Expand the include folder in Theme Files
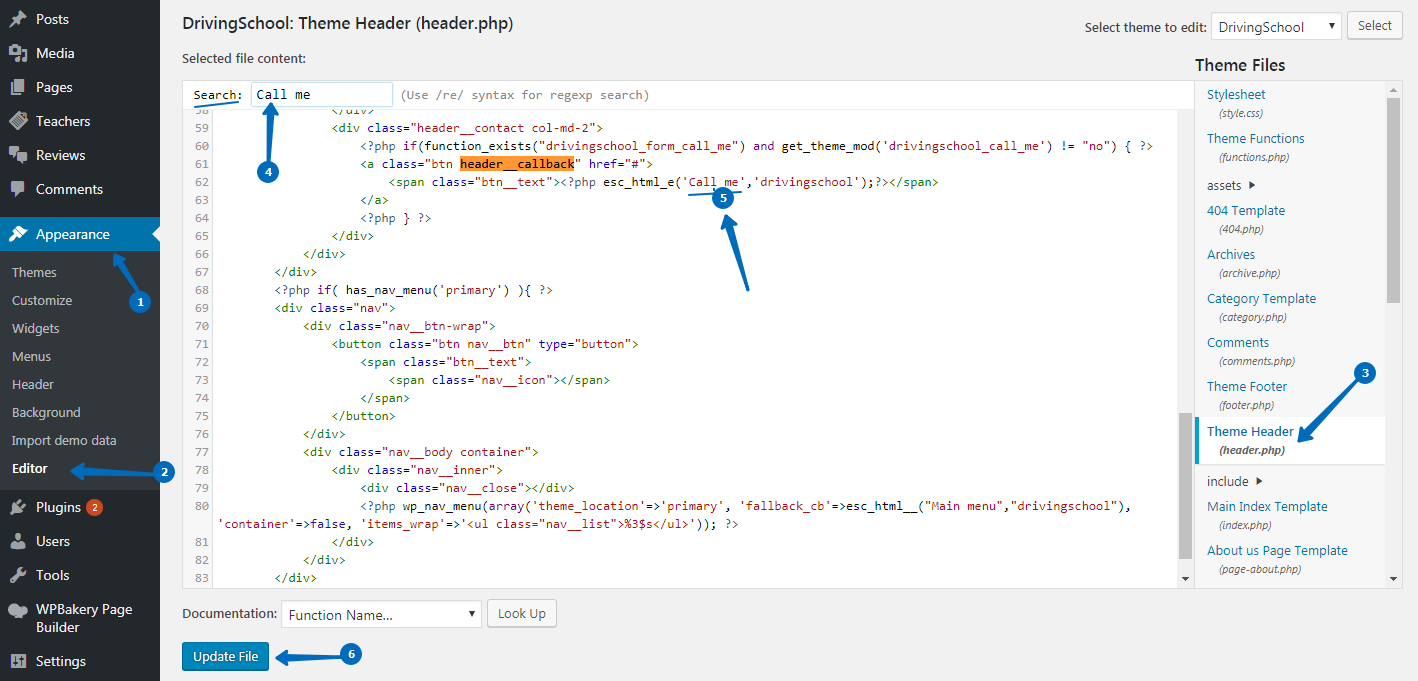 coord(1235,481)
